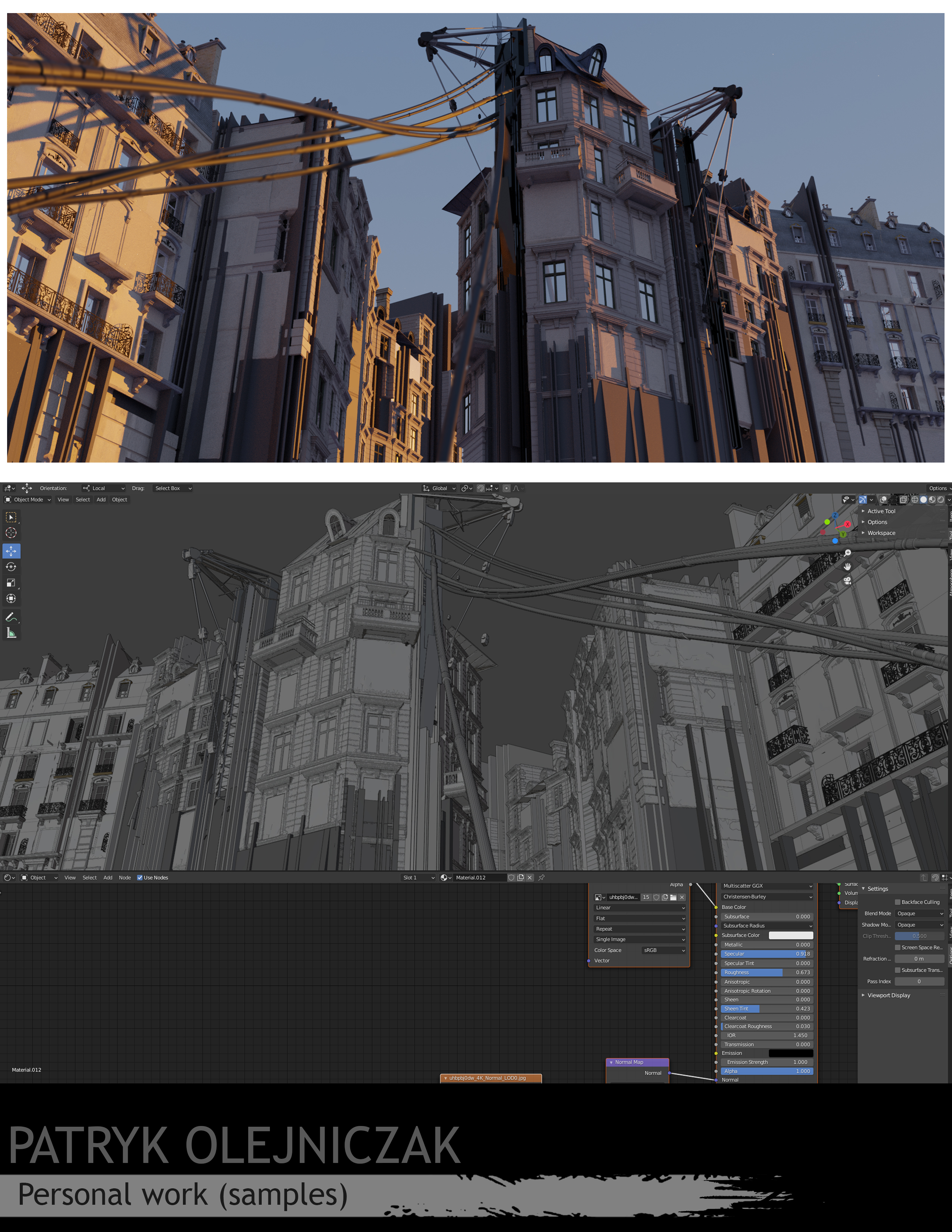Click the parent node tree arrow icon
Image resolution: width=952 pixels, height=1232 pixels.
(x=924, y=878)
